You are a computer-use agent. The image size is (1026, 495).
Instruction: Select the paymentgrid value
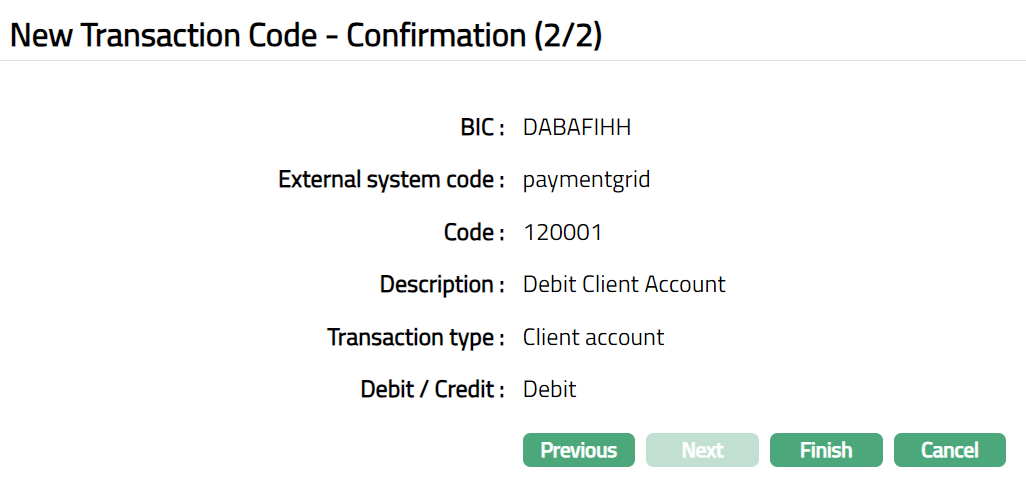click(x=587, y=180)
